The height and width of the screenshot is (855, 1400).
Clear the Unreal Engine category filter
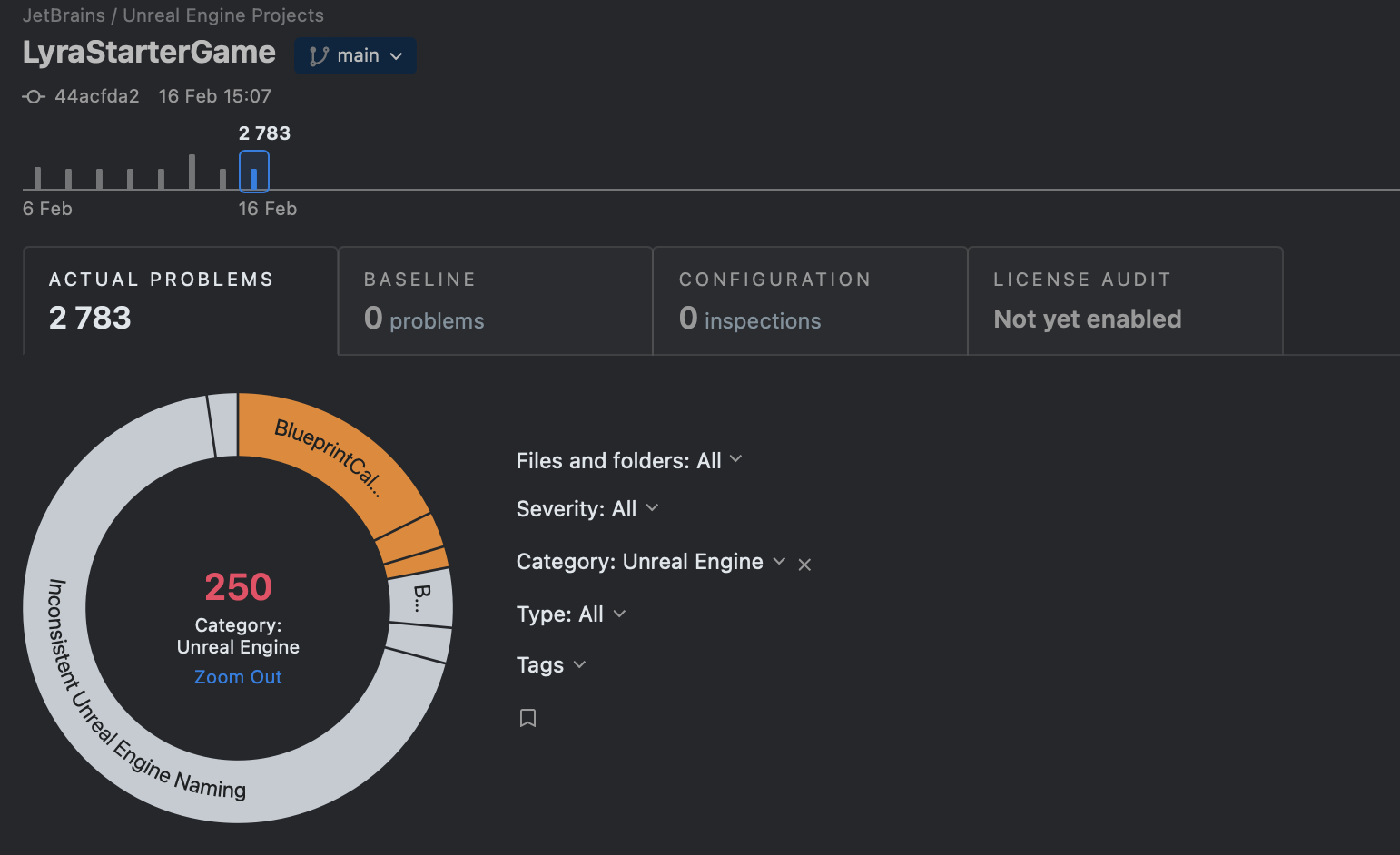coord(804,565)
